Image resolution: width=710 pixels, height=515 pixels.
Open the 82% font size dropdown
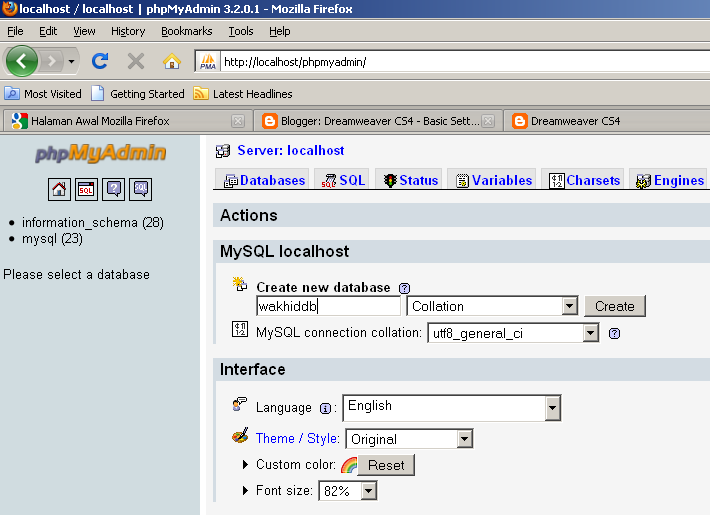348,491
